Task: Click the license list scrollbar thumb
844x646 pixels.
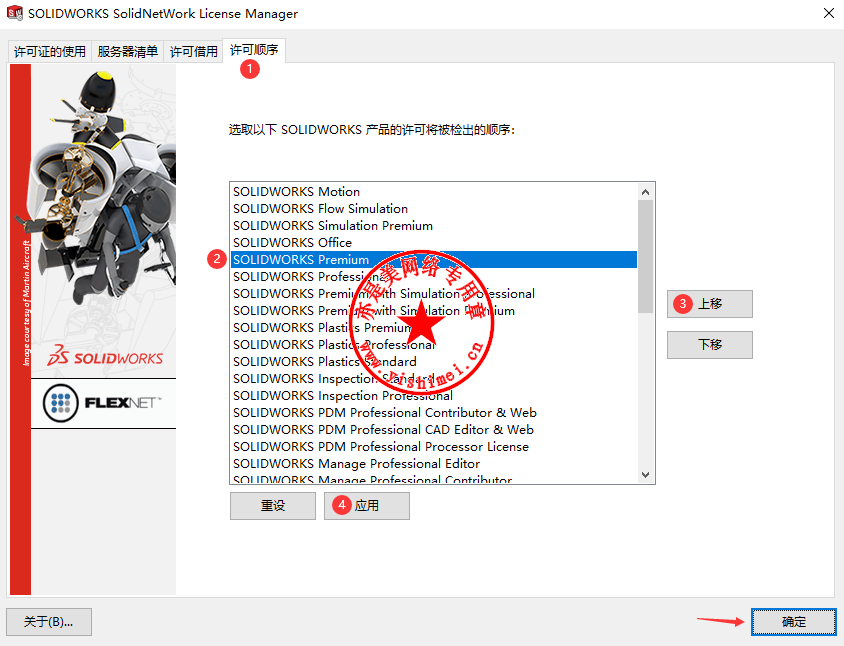Action: point(645,256)
